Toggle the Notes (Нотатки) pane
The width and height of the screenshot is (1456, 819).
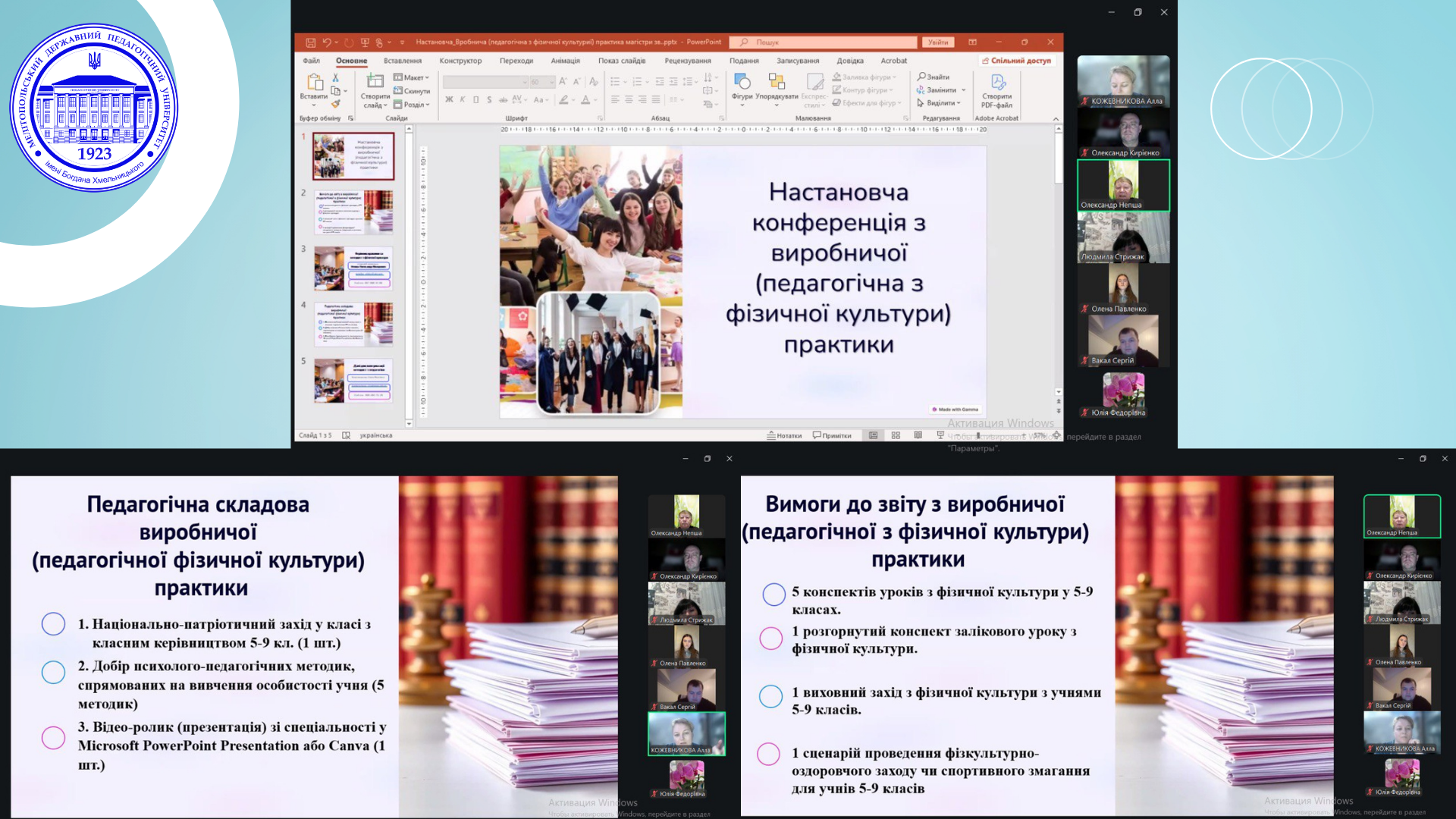(x=784, y=435)
